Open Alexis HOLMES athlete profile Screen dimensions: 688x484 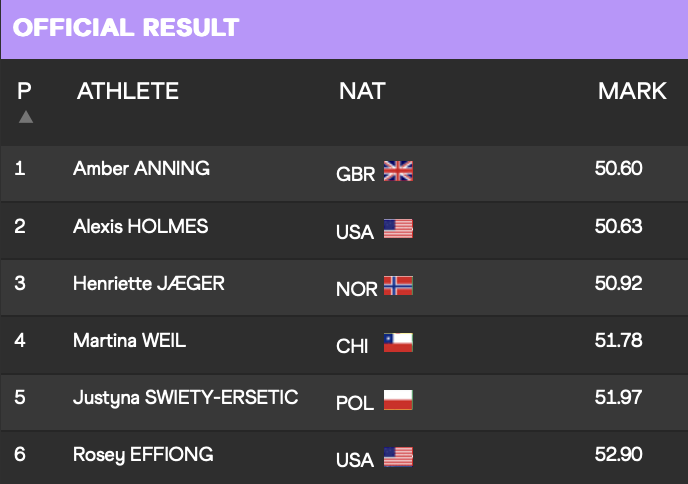point(140,226)
